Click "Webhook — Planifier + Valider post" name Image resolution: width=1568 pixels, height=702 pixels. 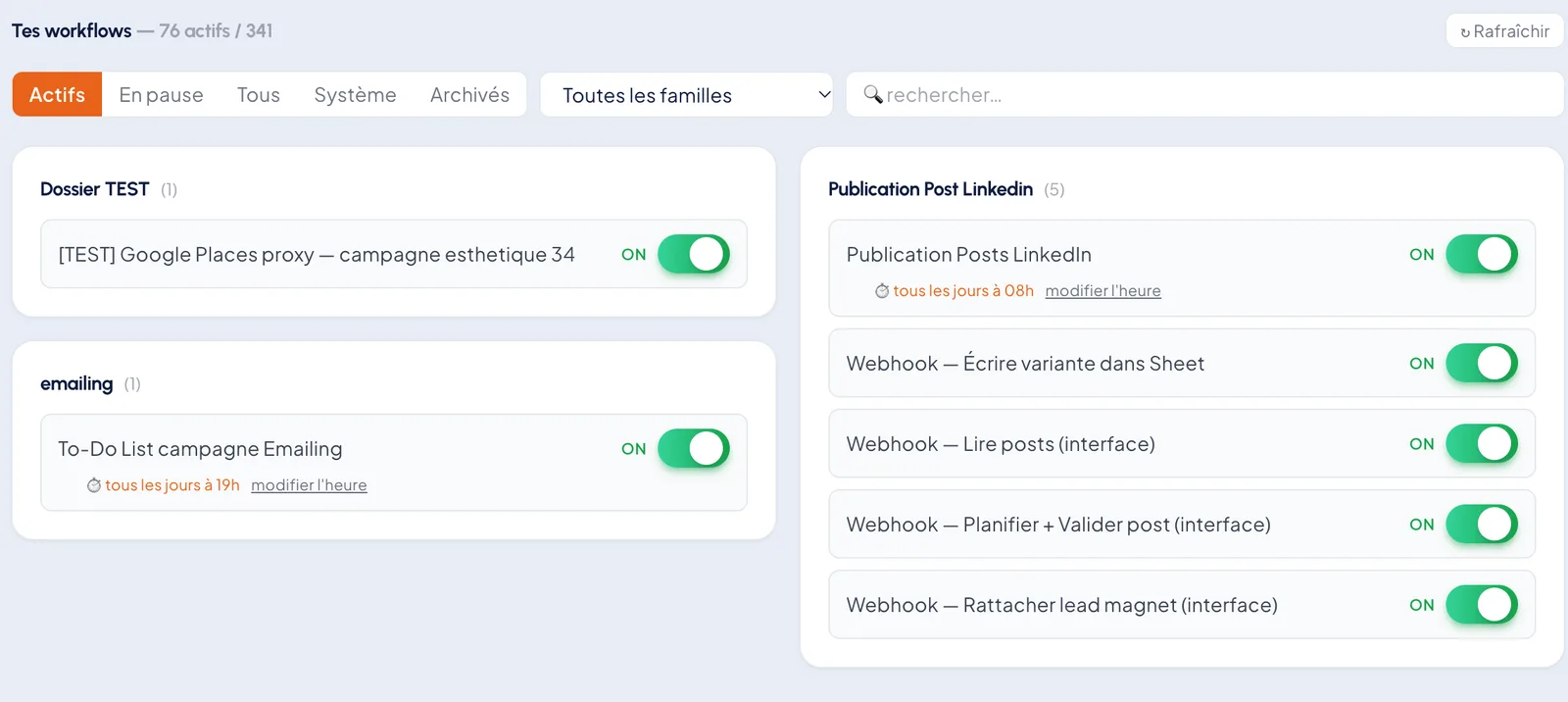(x=1058, y=525)
